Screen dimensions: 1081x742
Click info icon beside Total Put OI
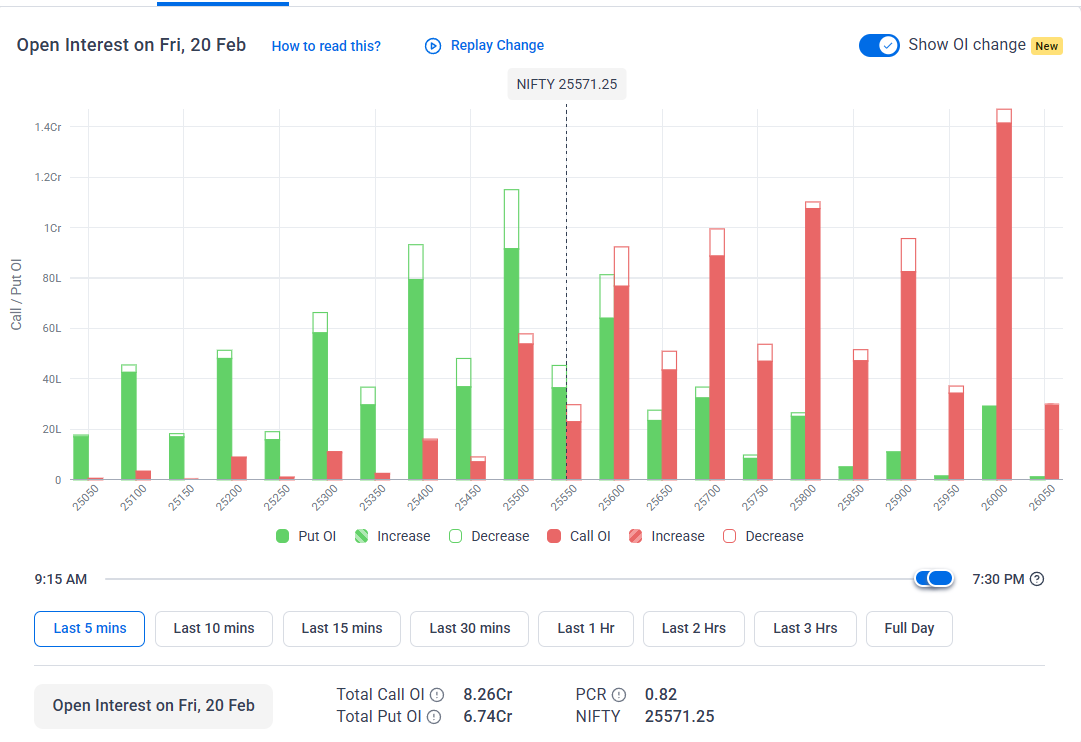pos(434,717)
